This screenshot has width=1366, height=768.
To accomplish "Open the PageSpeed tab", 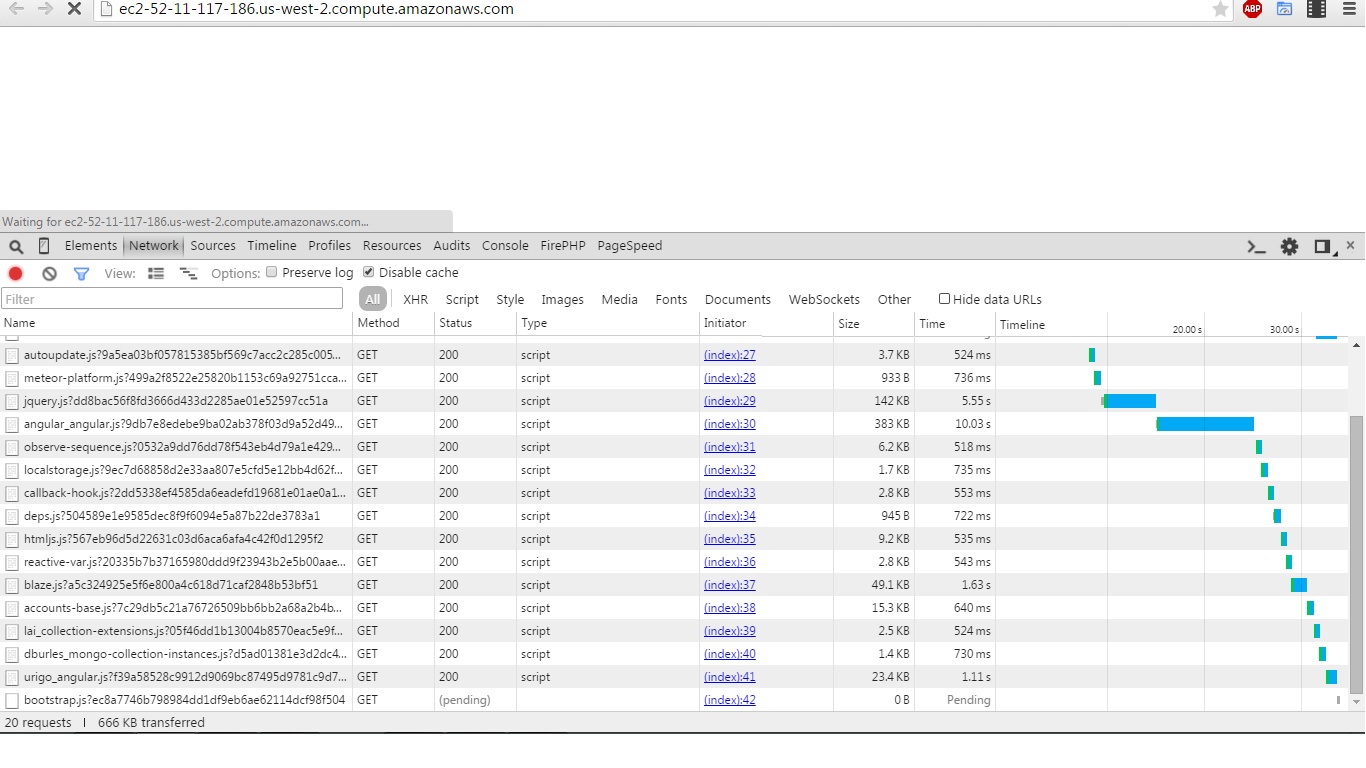I will tap(630, 246).
